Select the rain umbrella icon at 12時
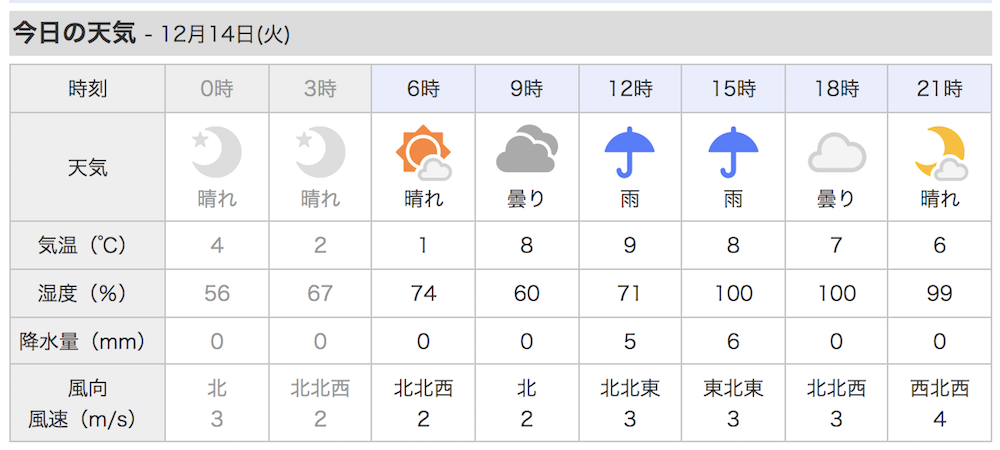Image resolution: width=1000 pixels, height=450 pixels. [x=629, y=152]
